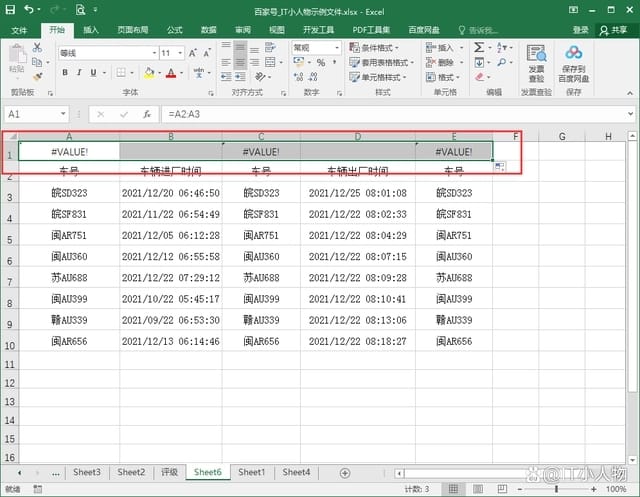Click the accounting number format icon
This screenshot has height=497, width=640.
click(299, 62)
